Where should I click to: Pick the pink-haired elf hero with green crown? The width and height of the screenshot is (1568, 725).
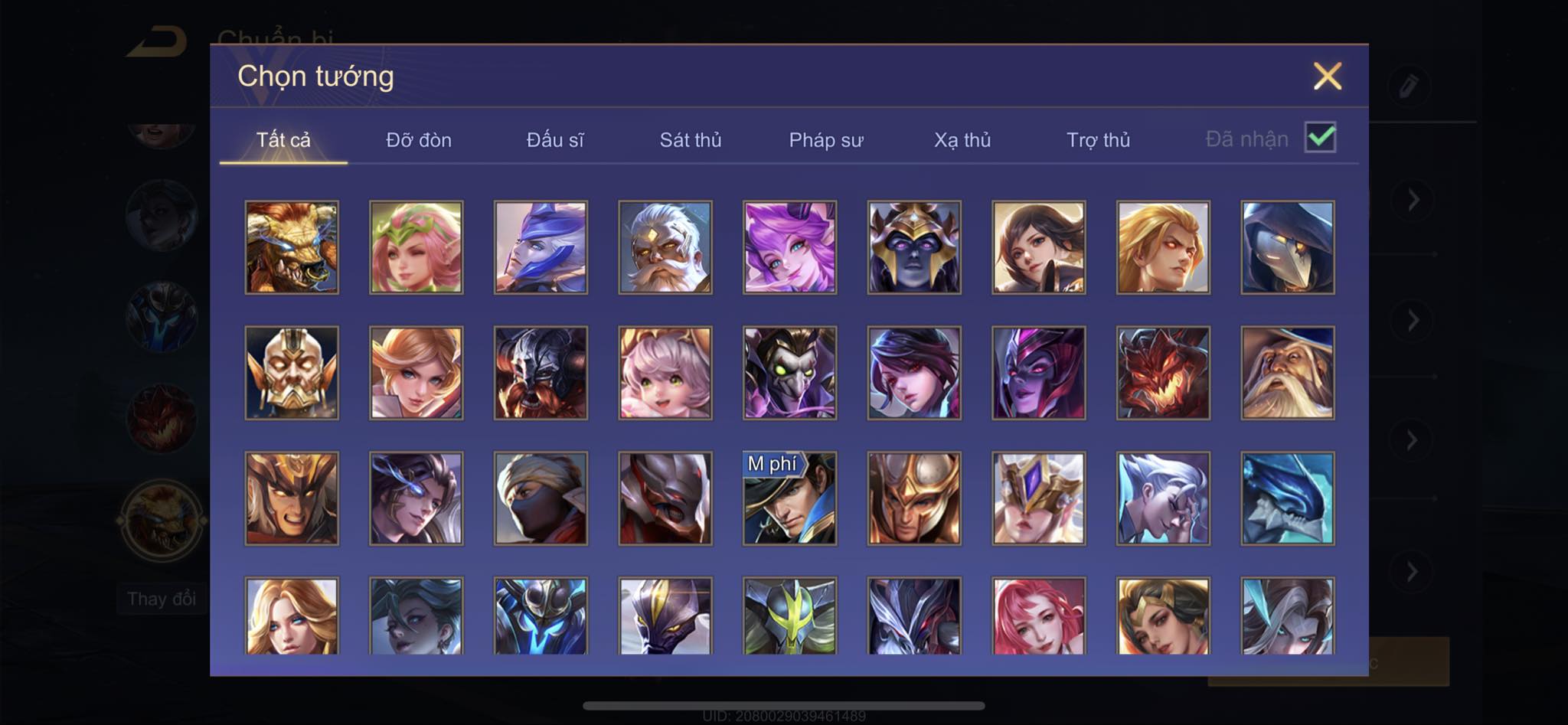(416, 247)
